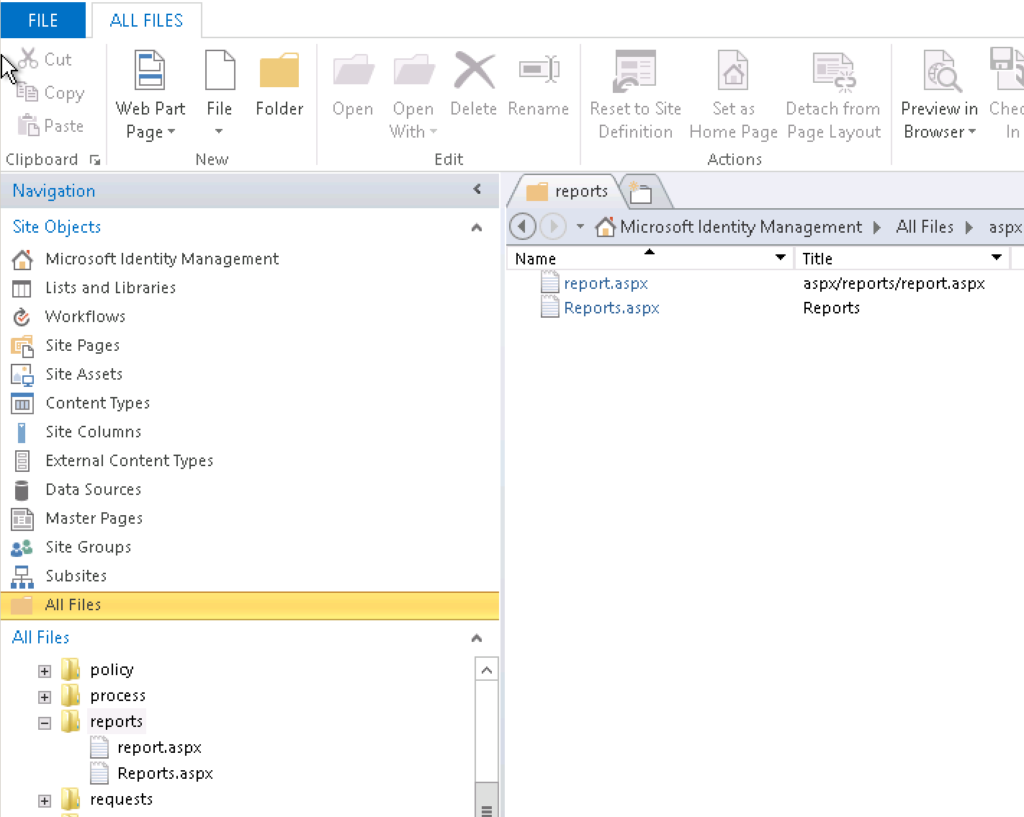The height and width of the screenshot is (817, 1024).
Task: Open the Name column filter dropdown
Action: tap(781, 258)
